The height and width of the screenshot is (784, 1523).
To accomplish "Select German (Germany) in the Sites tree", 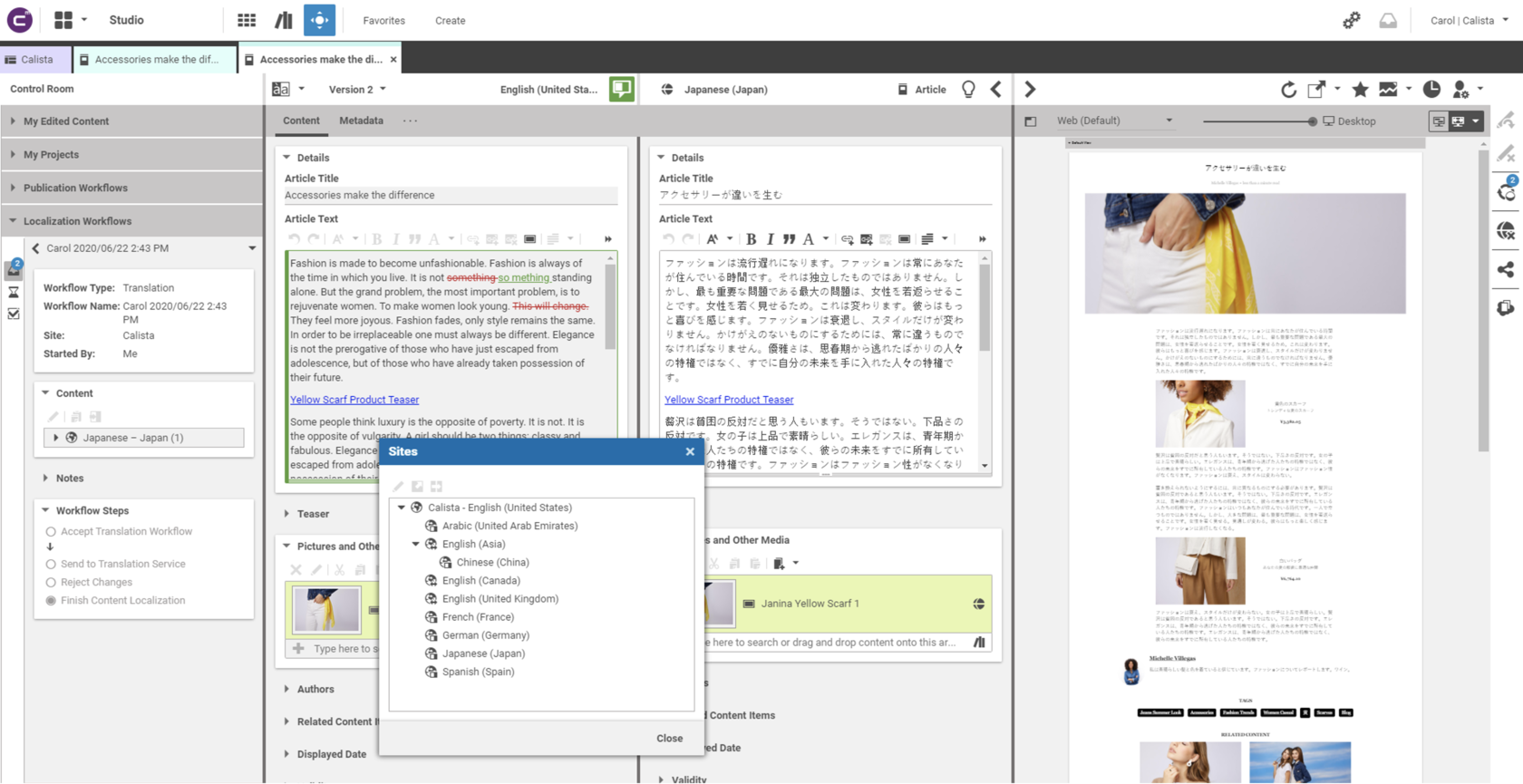I will [485, 635].
